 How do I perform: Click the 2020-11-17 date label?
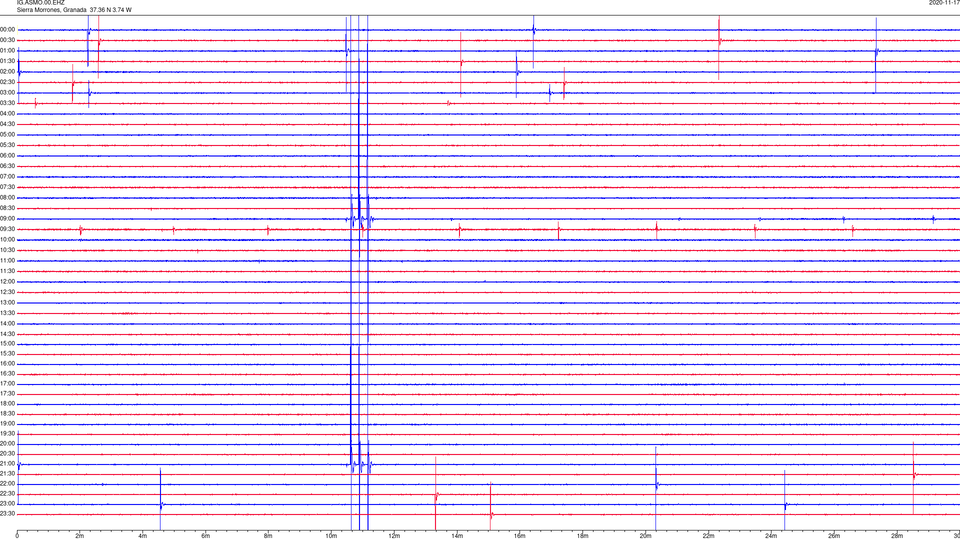click(944, 3)
